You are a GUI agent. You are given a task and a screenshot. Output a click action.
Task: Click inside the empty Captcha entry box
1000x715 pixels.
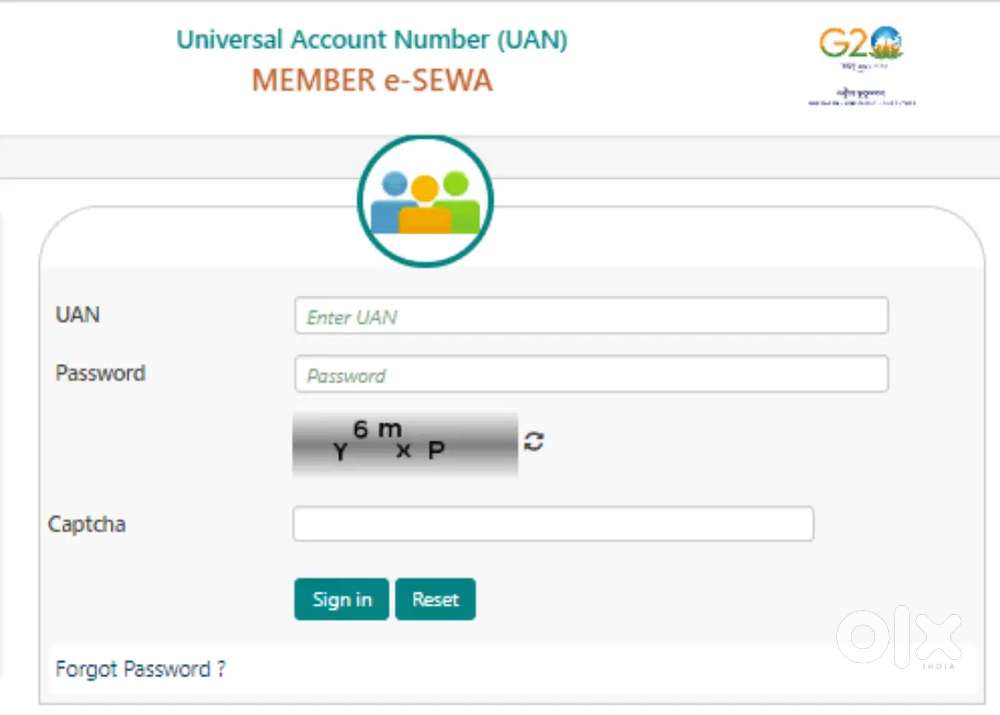[553, 523]
